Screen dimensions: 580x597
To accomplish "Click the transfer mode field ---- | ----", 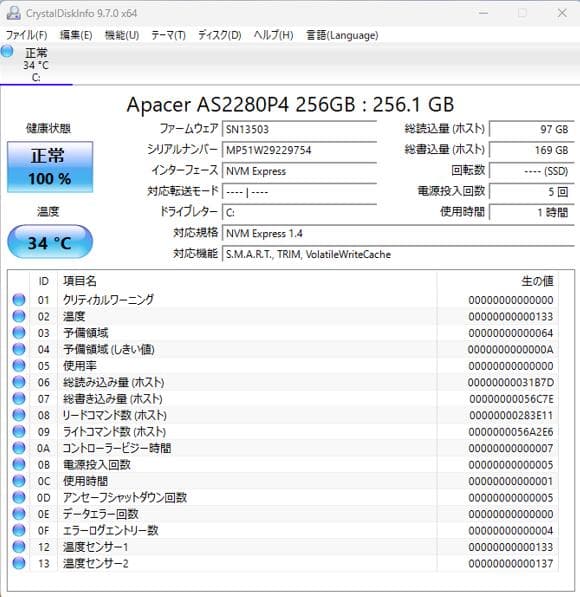I will 299,192.
